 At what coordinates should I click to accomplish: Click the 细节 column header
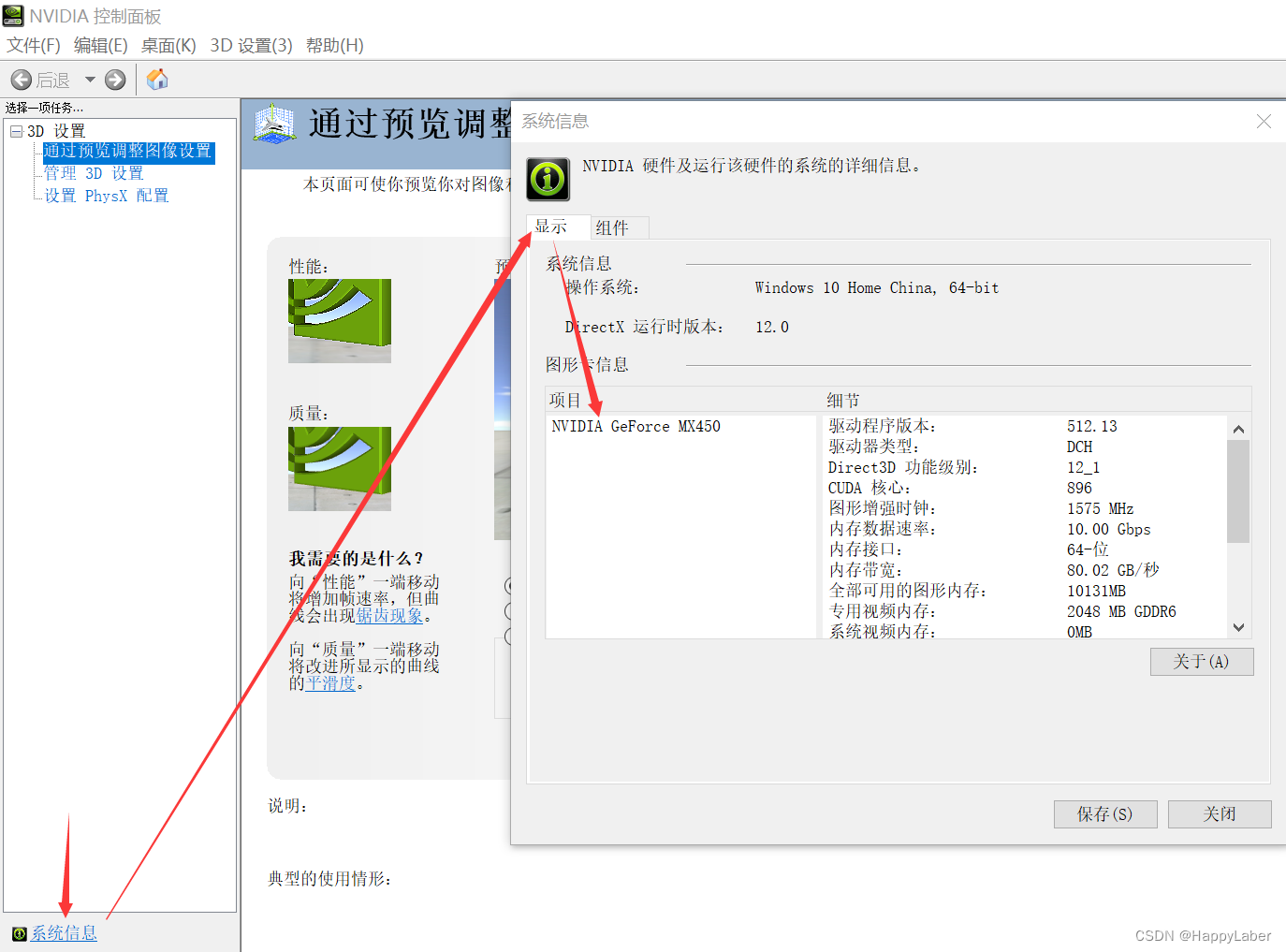point(843,401)
